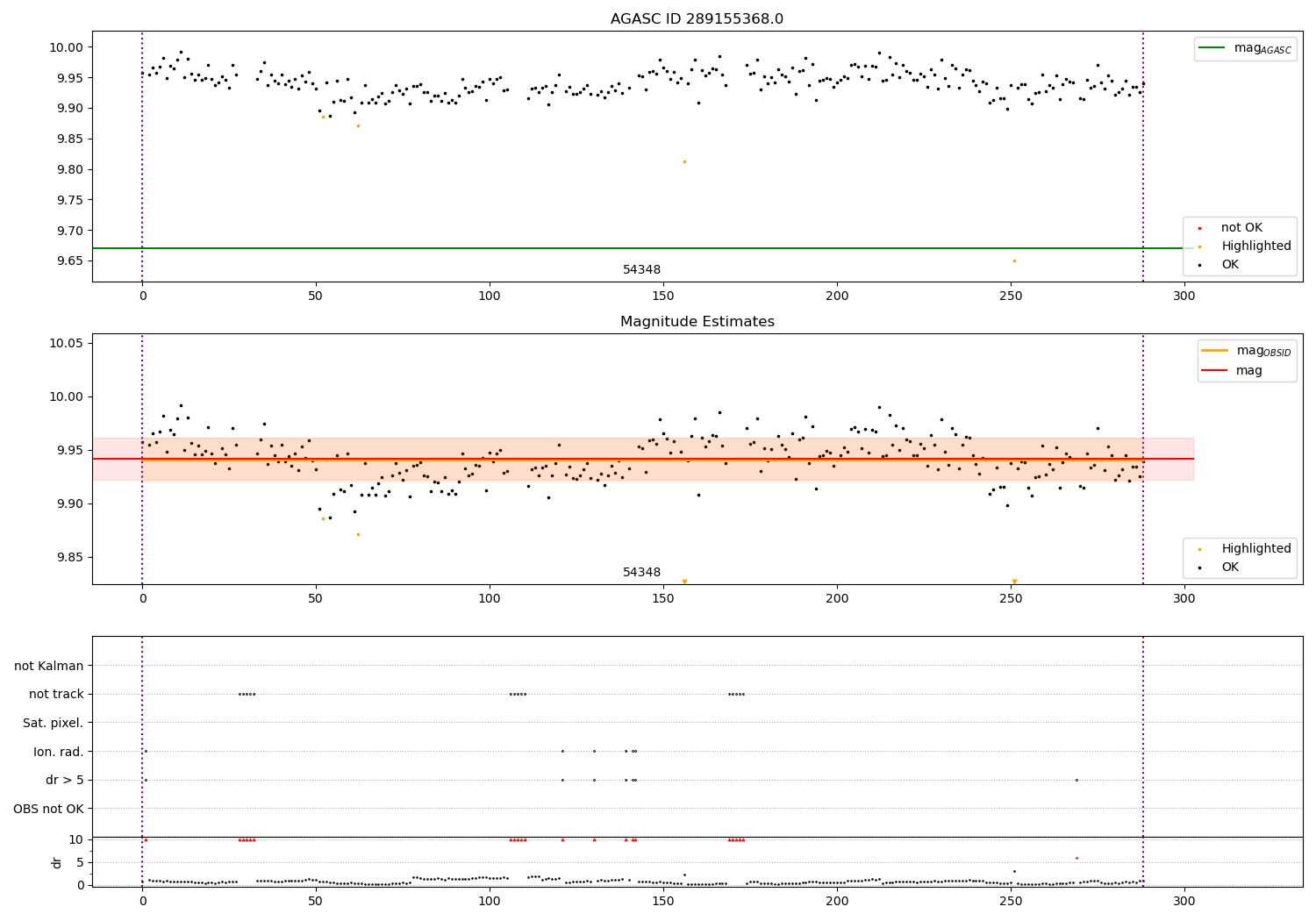Screen dimensions: 1316x921
Task: Click the 'dr' y-axis label
Action: click(57, 862)
